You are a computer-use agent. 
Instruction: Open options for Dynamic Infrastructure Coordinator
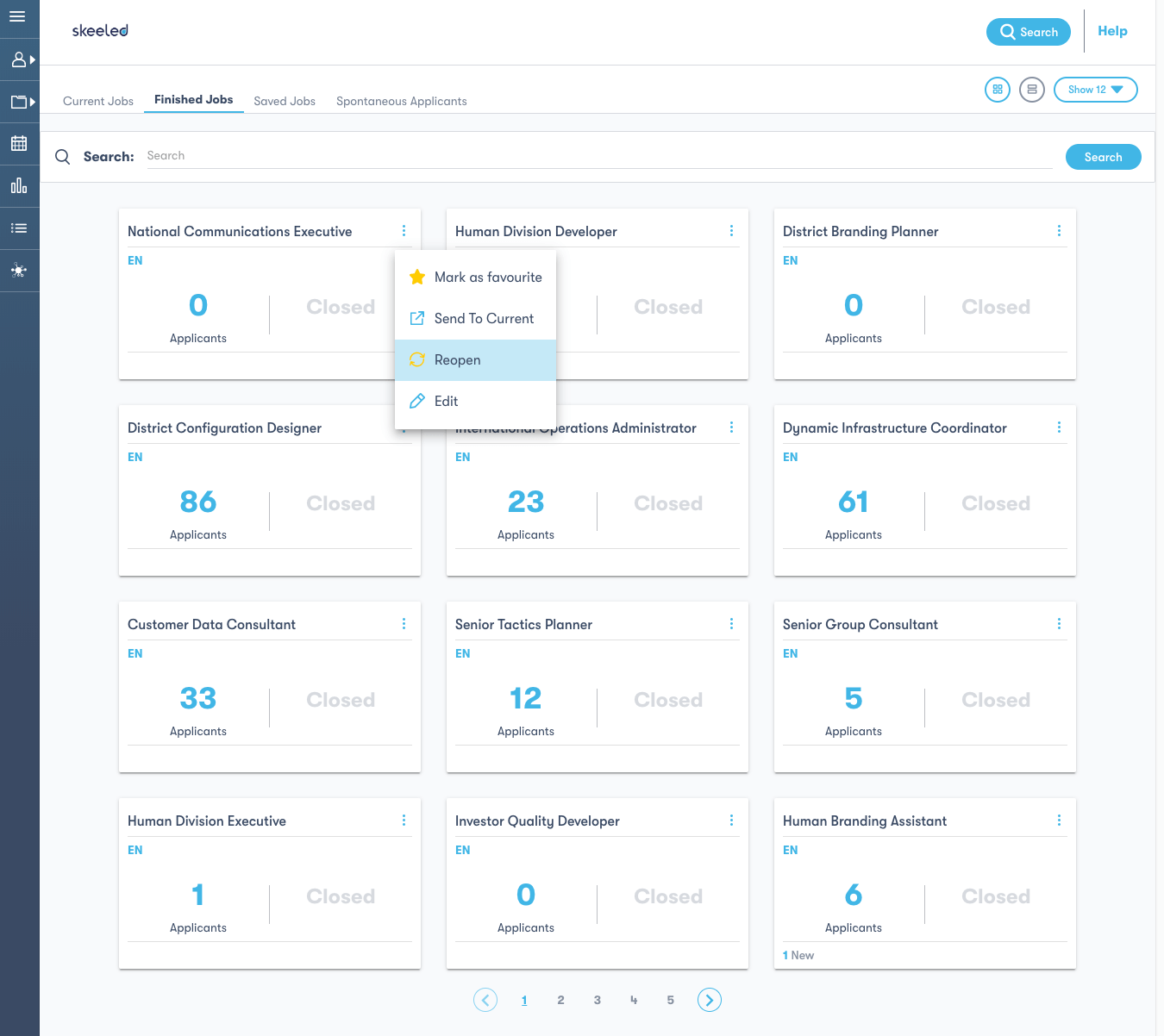[1059, 428]
